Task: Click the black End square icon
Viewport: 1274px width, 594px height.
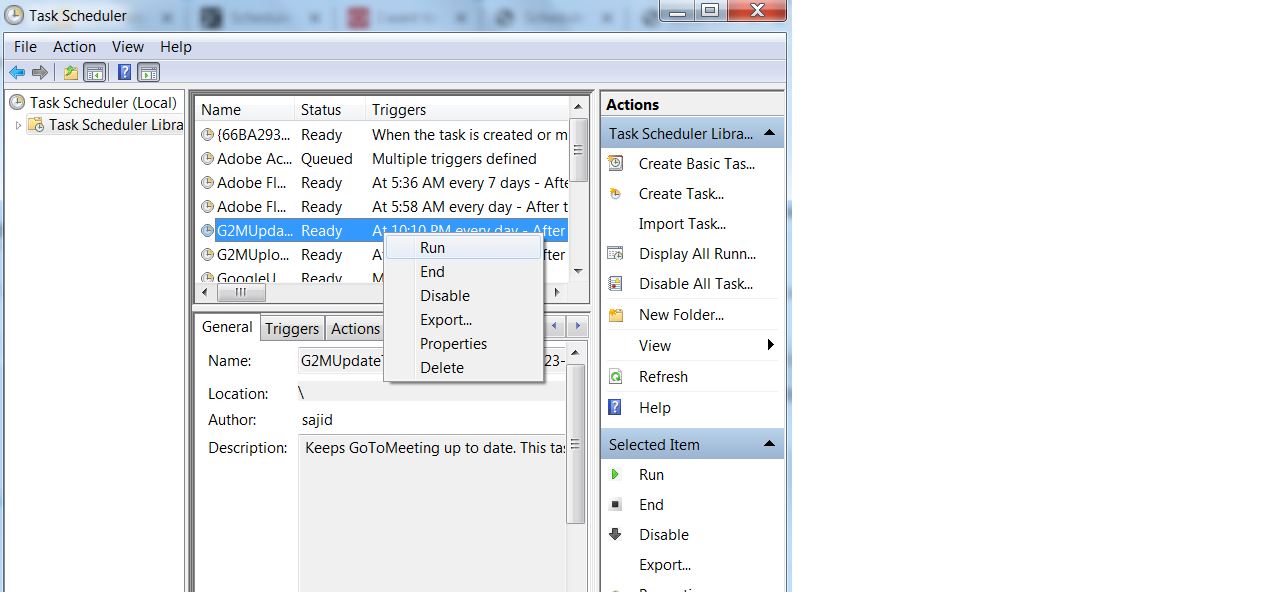Action: (616, 505)
